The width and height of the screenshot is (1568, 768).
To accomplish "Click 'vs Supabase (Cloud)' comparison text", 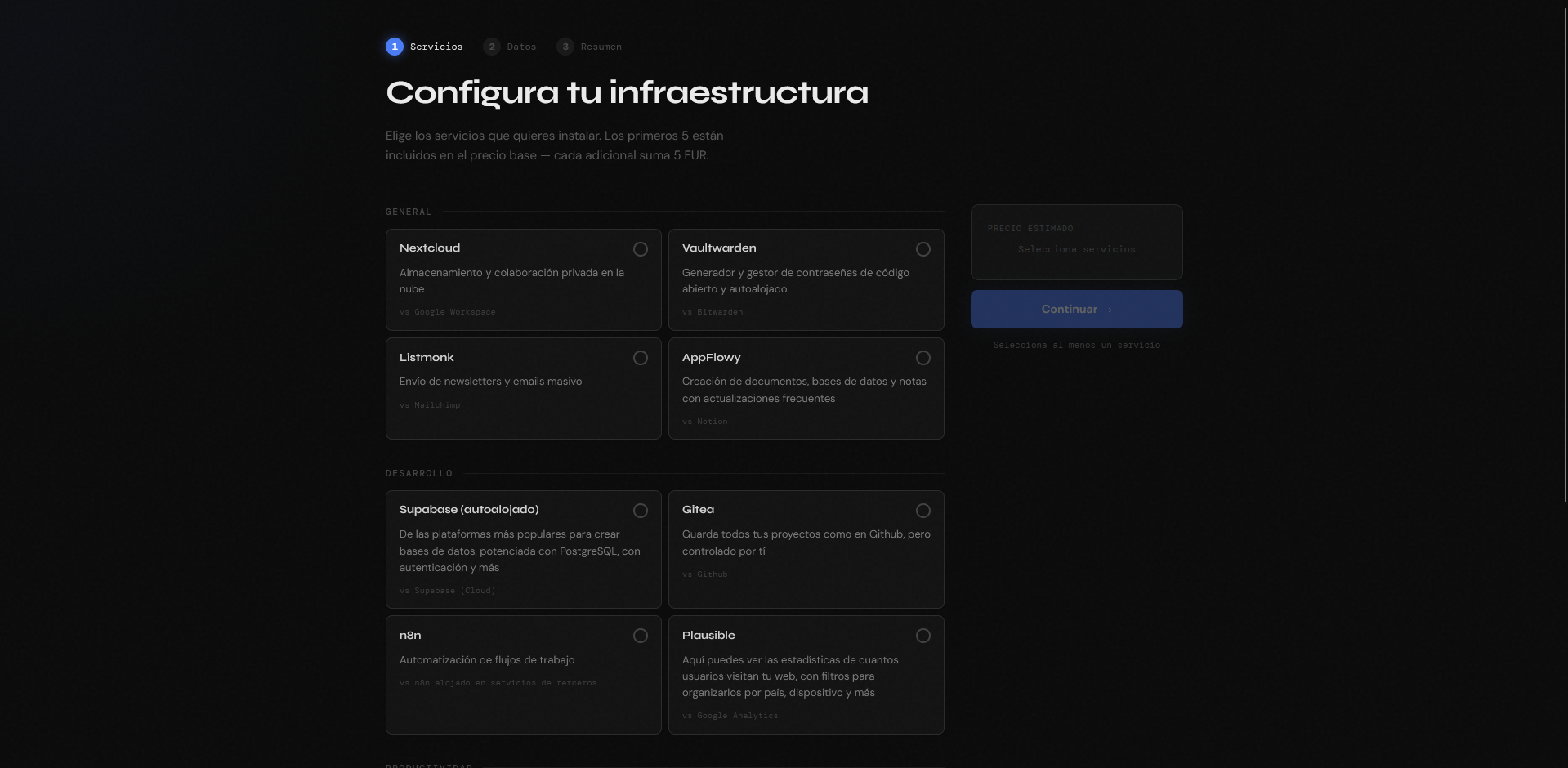I will [x=448, y=591].
